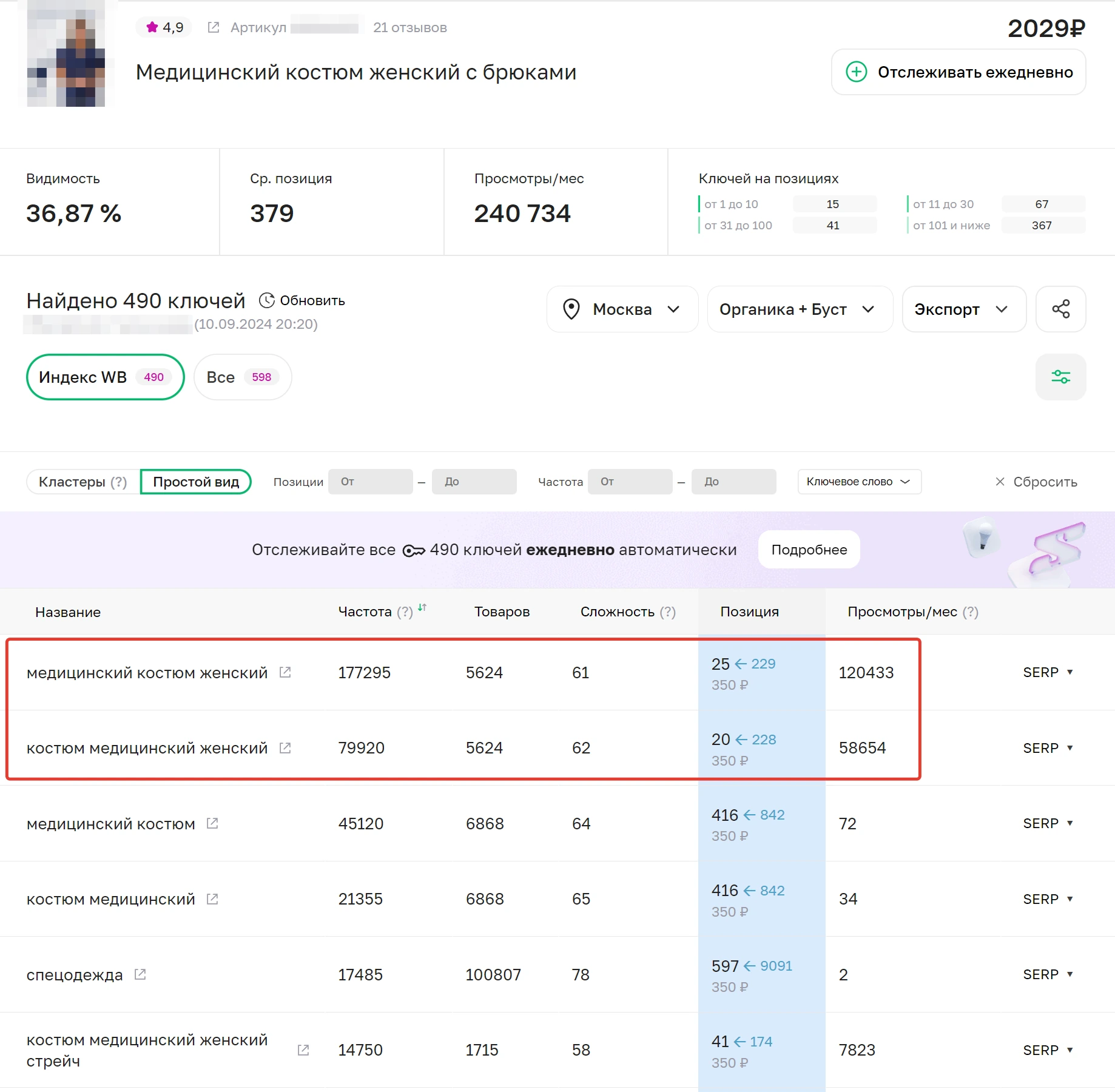
Task: Click the Частота От input field
Action: tap(630, 482)
